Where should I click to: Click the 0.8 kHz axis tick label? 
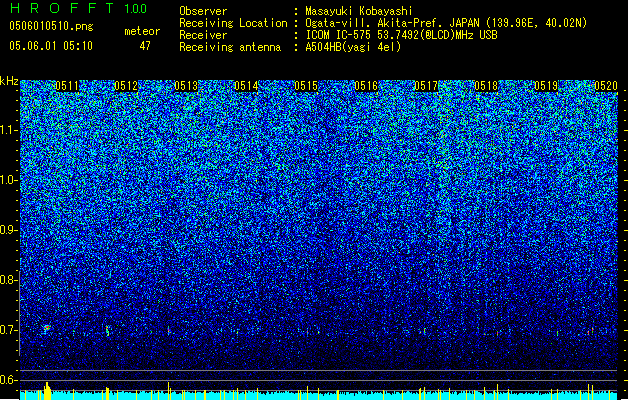[9, 280]
